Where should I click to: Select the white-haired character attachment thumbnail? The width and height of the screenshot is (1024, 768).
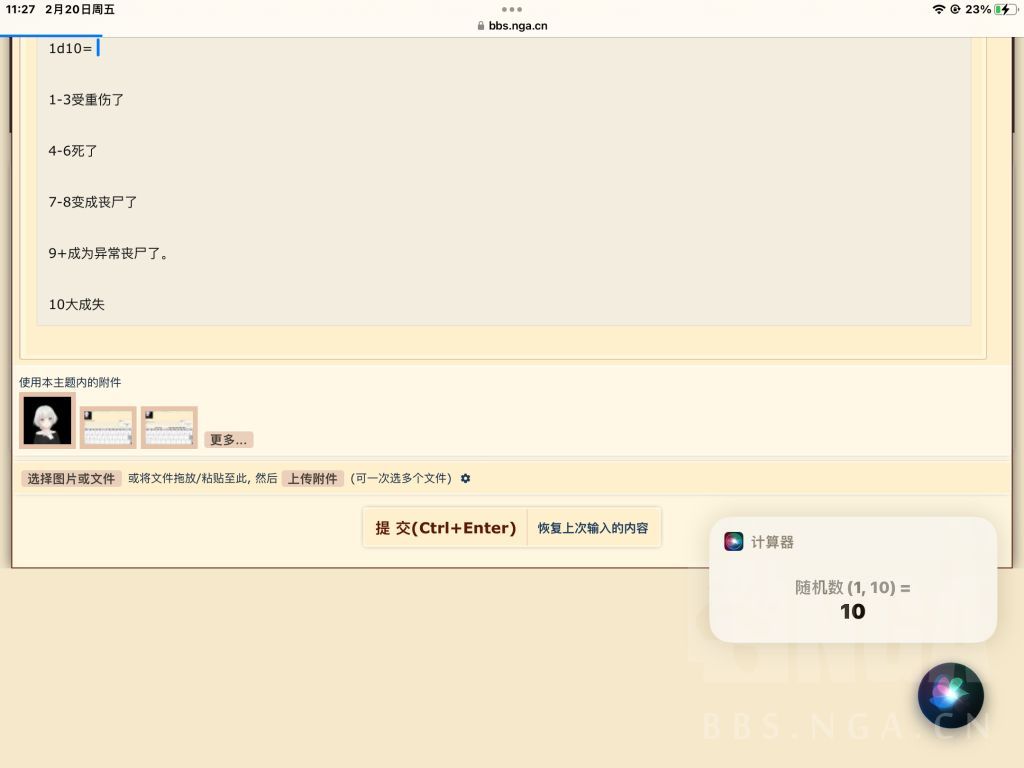point(47,421)
